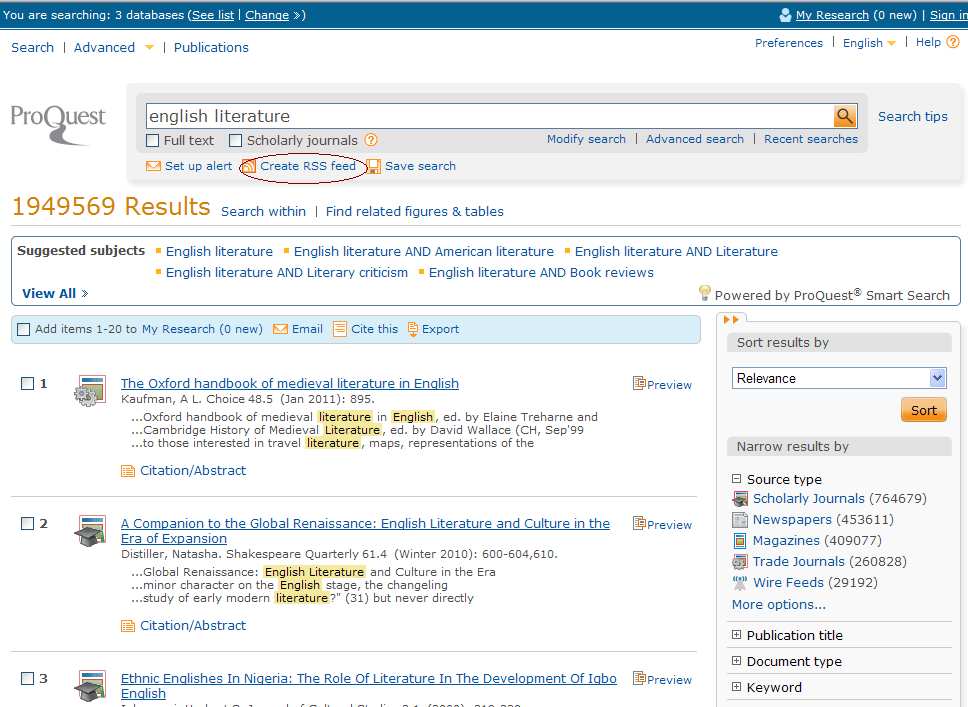Open the Relevance sort dropdown
968x707 pixels.
(x=838, y=378)
